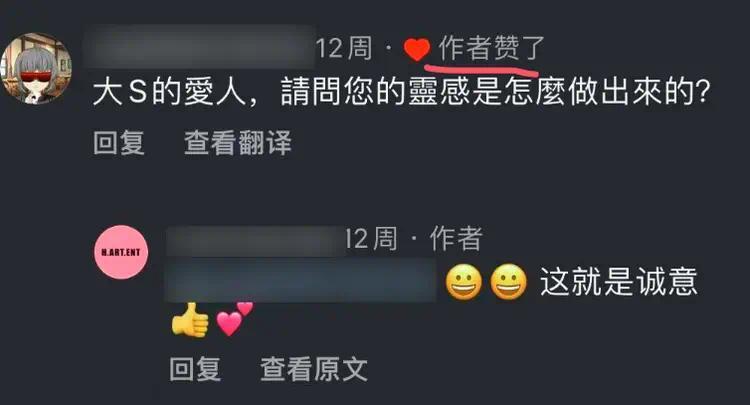Select the reply text 这就是诚意
The height and width of the screenshot is (405, 750).
point(618,281)
